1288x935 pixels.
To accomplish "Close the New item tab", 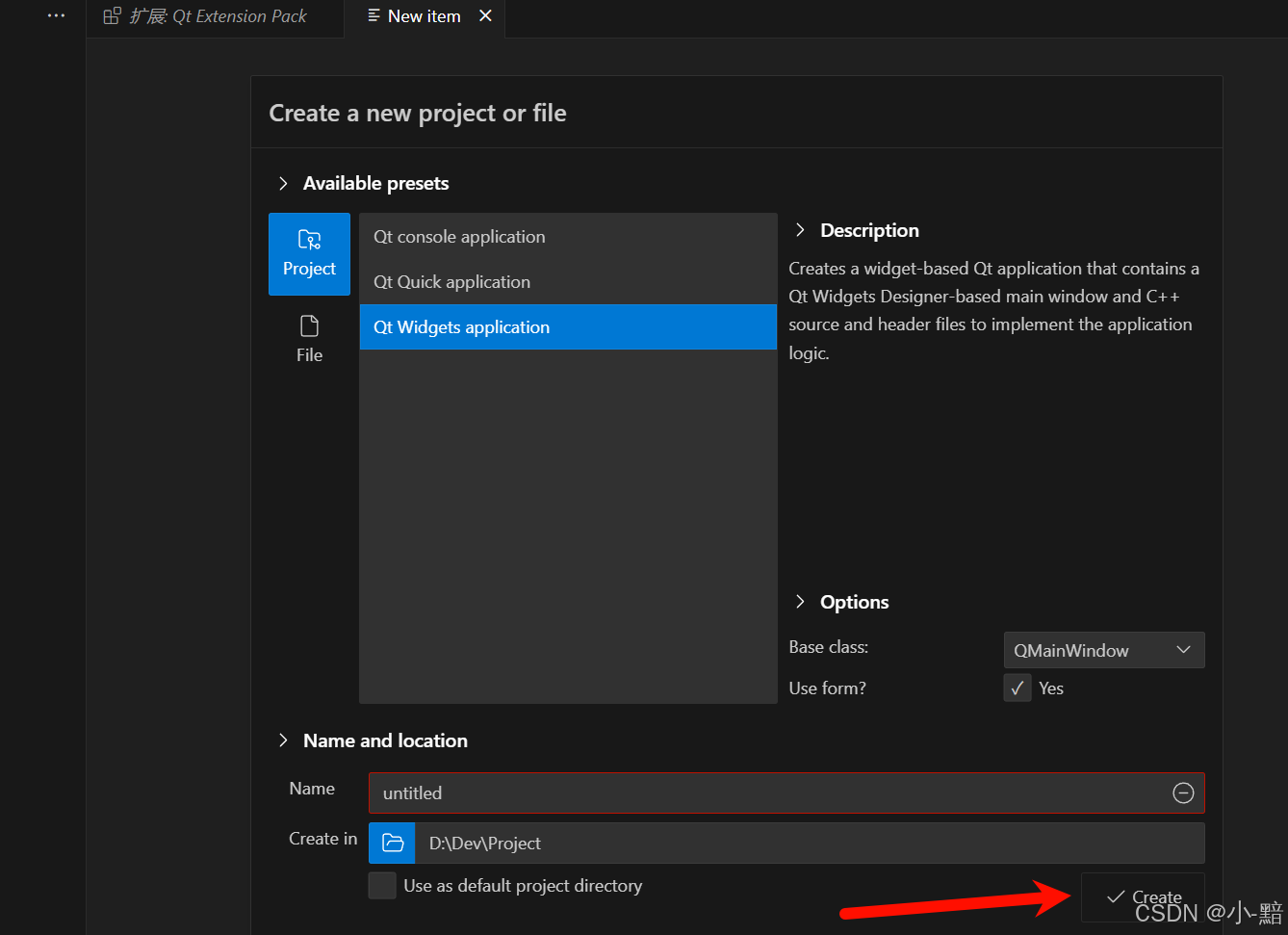I will [x=485, y=15].
